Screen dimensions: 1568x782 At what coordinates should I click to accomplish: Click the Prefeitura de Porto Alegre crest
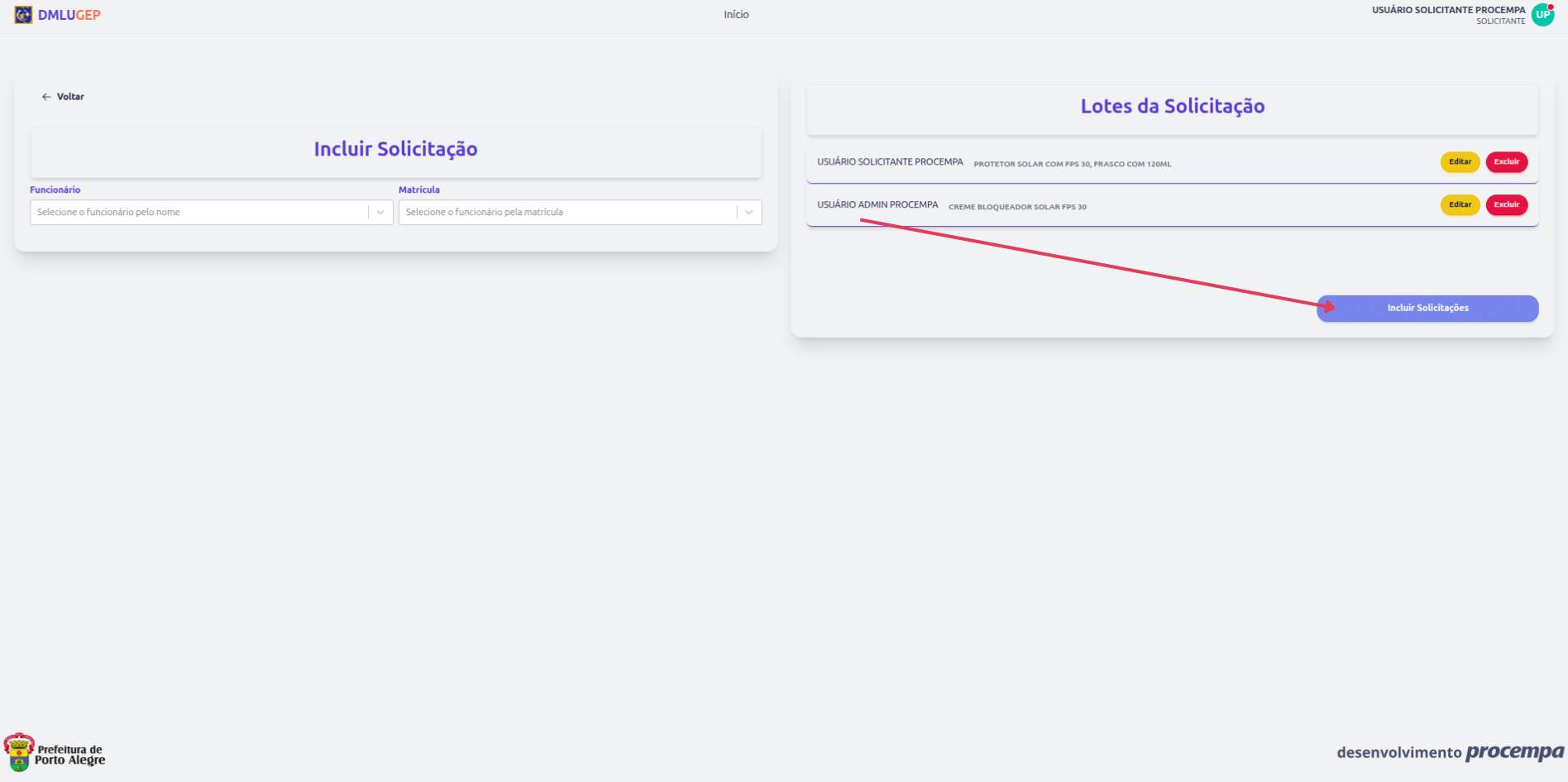[x=19, y=752]
